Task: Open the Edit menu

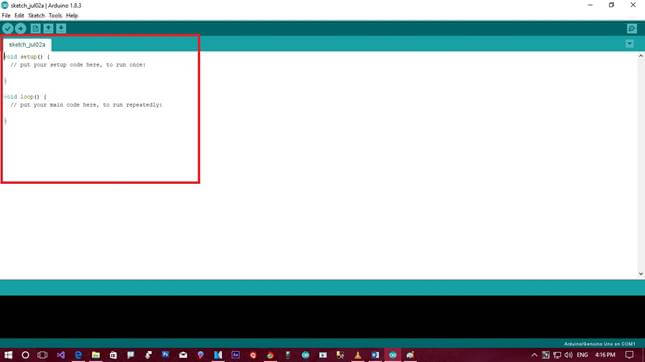Action: 19,16
